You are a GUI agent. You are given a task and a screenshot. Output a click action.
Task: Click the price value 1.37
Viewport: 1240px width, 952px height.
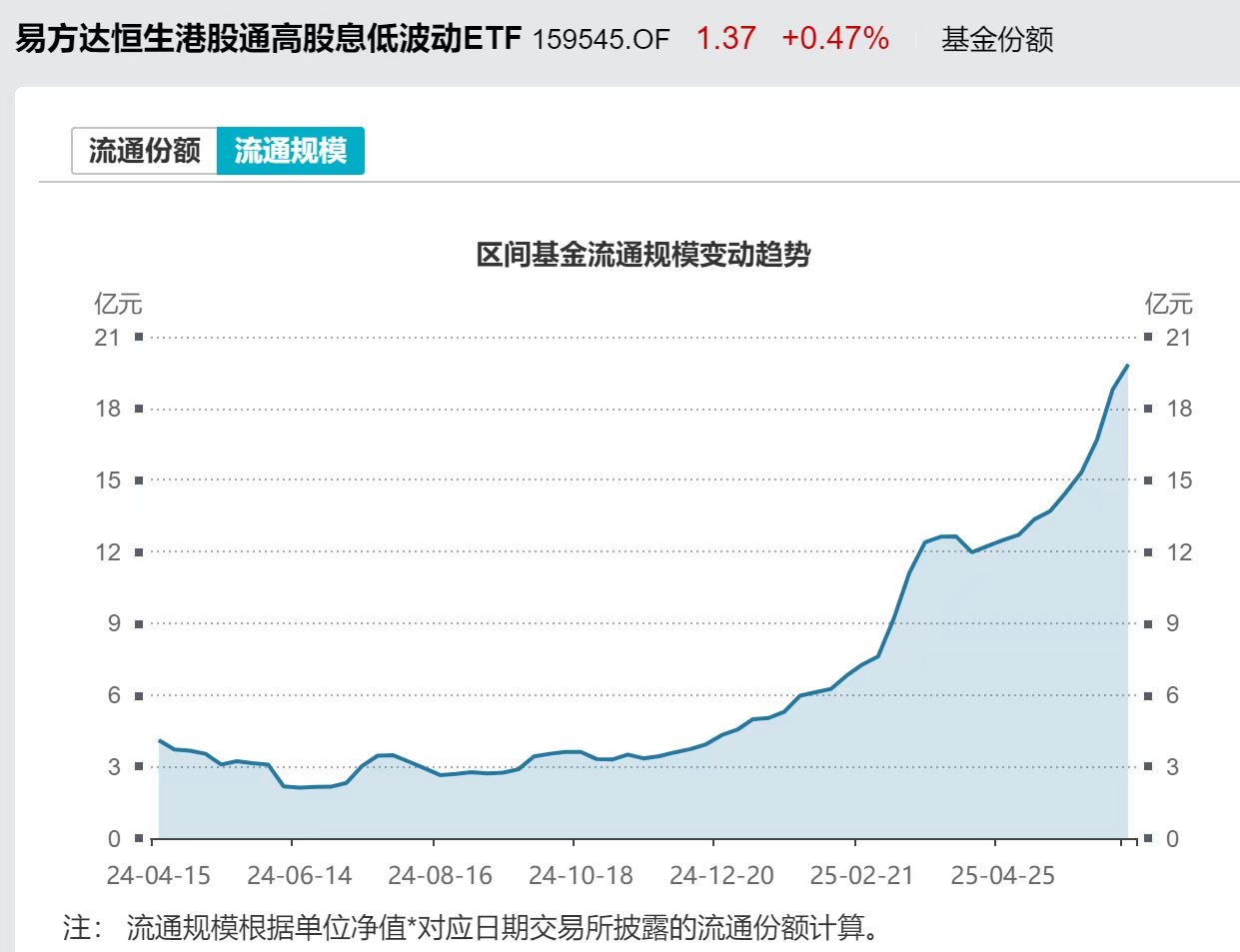[x=725, y=39]
